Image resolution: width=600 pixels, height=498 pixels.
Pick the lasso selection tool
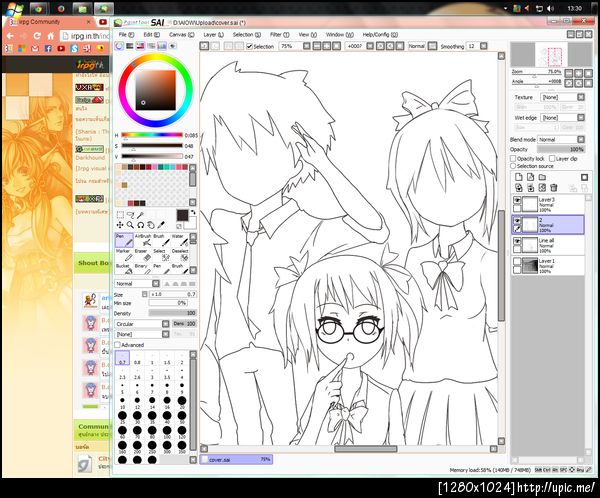click(130, 215)
